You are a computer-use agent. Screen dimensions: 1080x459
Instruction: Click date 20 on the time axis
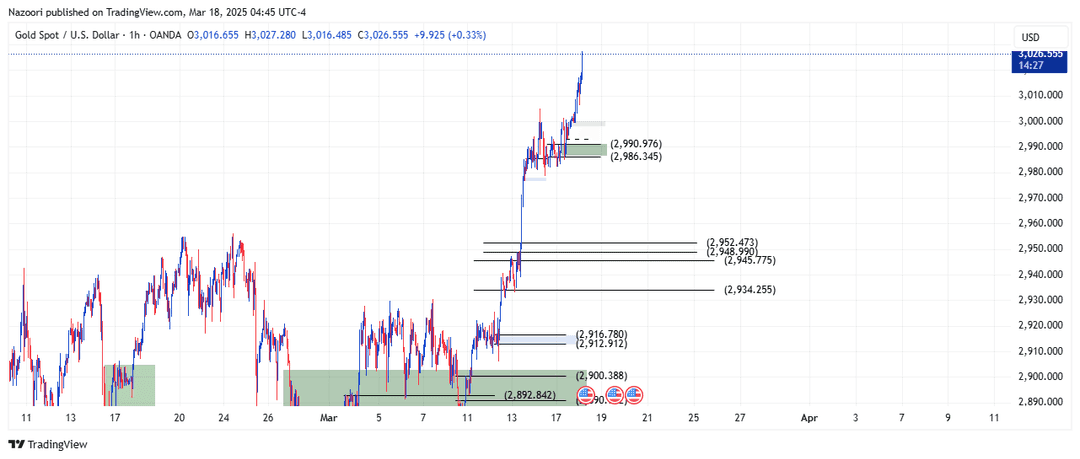tap(180, 418)
